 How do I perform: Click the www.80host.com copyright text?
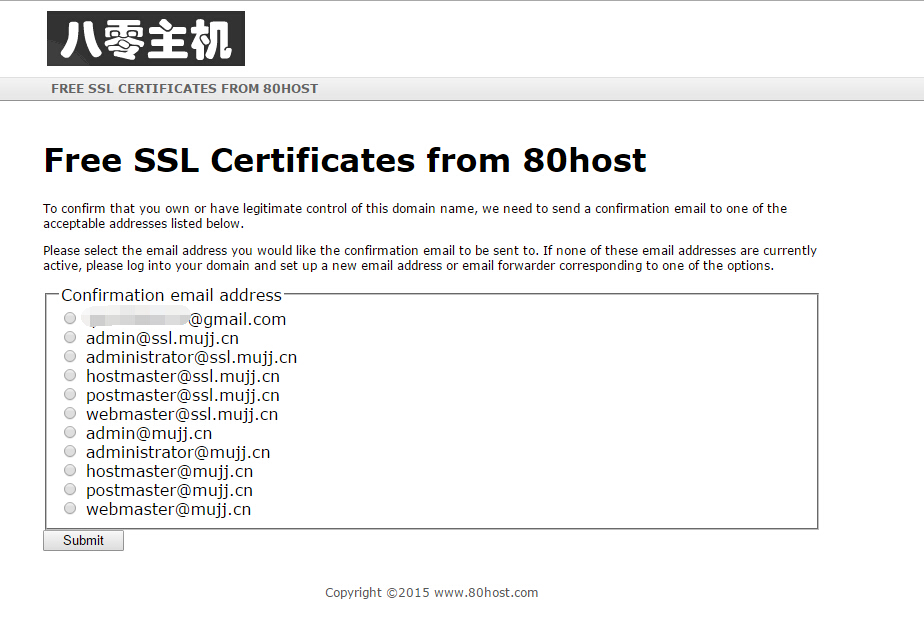click(486, 593)
